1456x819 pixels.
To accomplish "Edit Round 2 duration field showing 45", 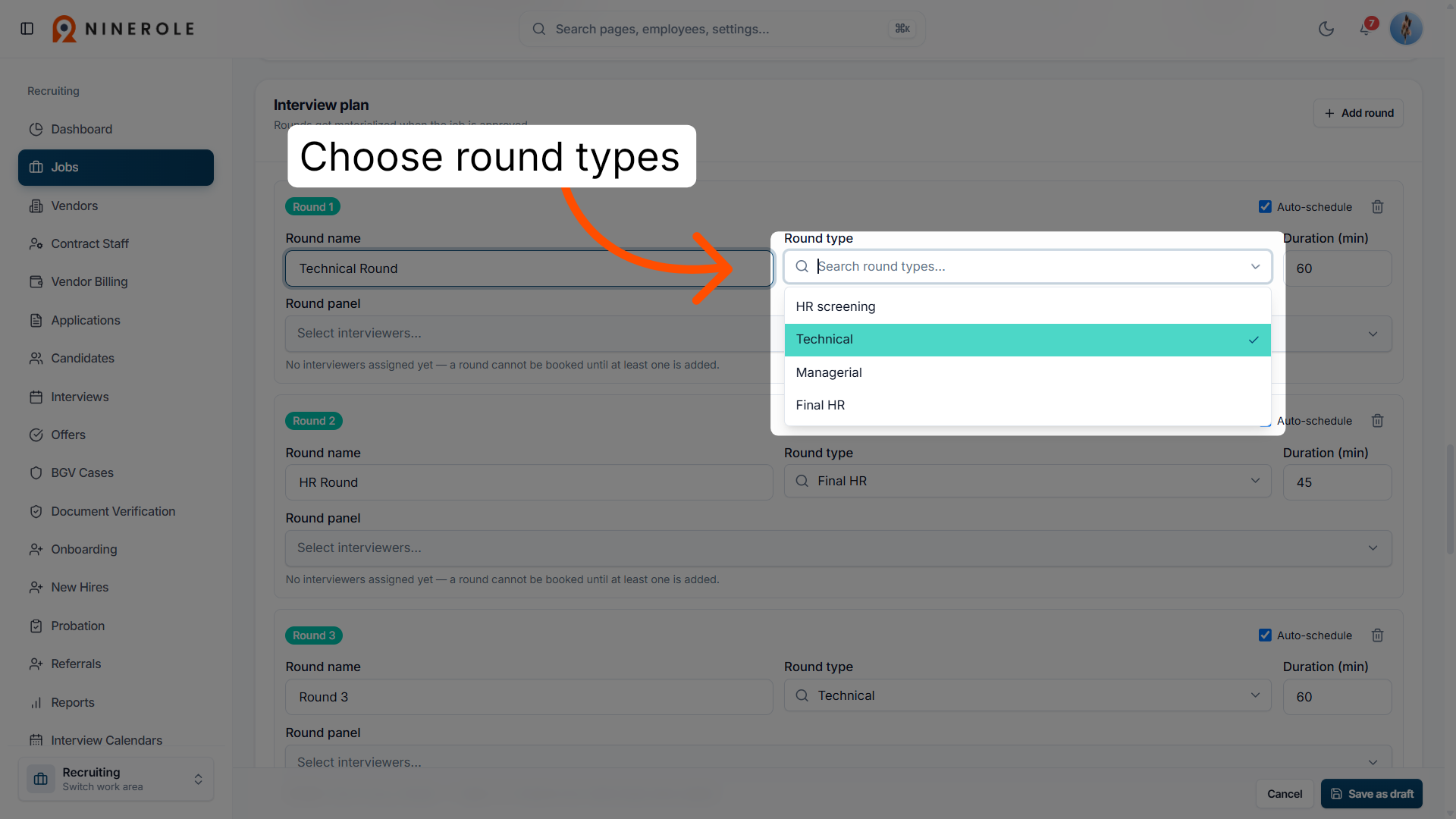I will (1337, 482).
